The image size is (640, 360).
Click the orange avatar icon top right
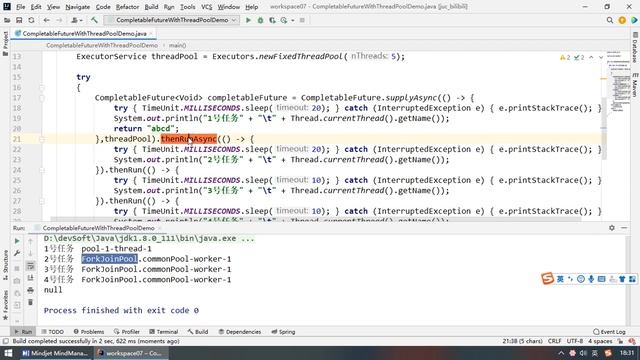(x=622, y=20)
